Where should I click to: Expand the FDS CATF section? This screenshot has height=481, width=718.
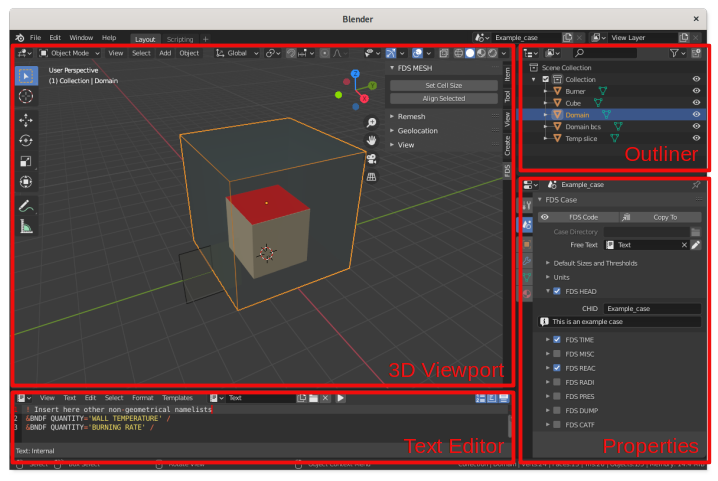548,425
